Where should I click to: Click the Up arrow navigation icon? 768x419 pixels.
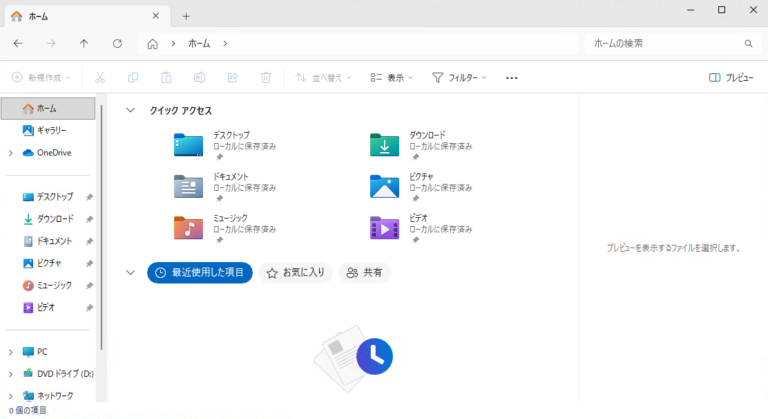[x=84, y=44]
